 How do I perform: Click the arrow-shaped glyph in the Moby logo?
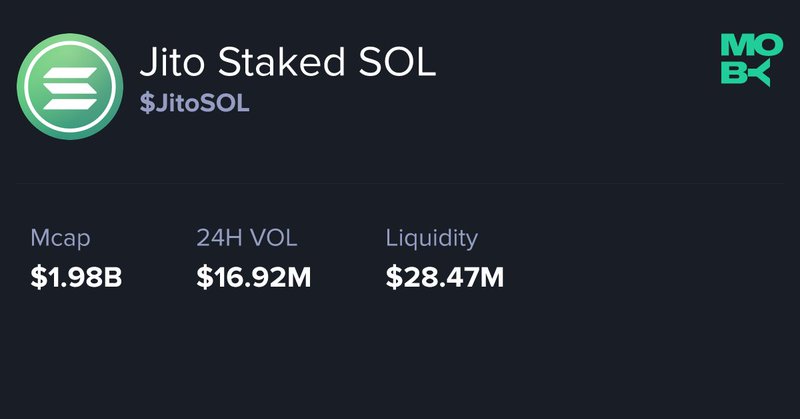click(x=759, y=73)
